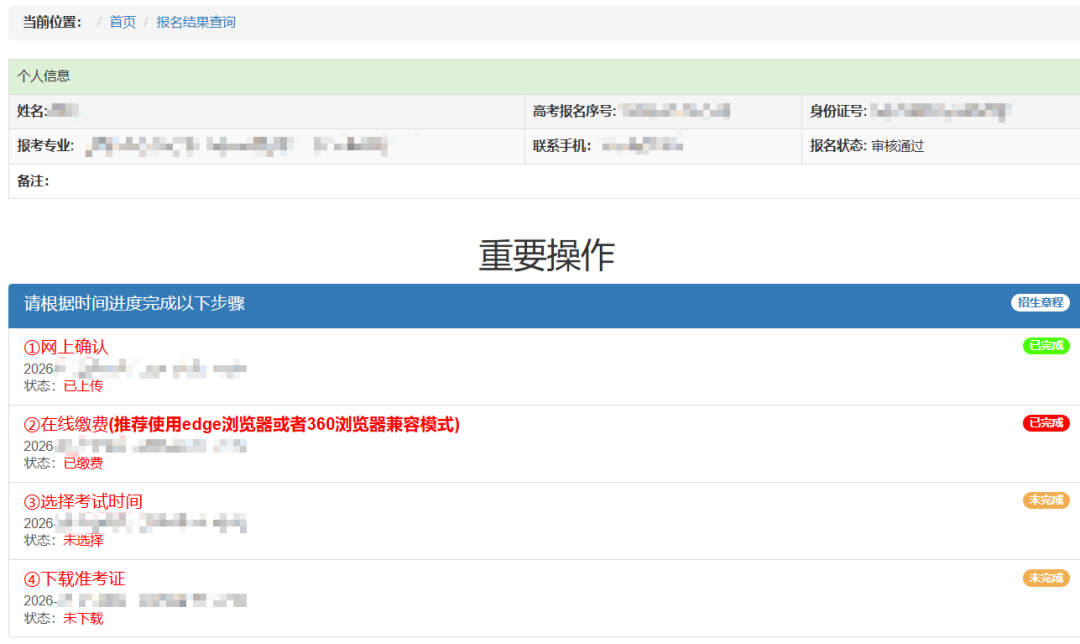Click the 审核通过 registration status
Viewport: 1080px width, 644px height.
point(897,146)
